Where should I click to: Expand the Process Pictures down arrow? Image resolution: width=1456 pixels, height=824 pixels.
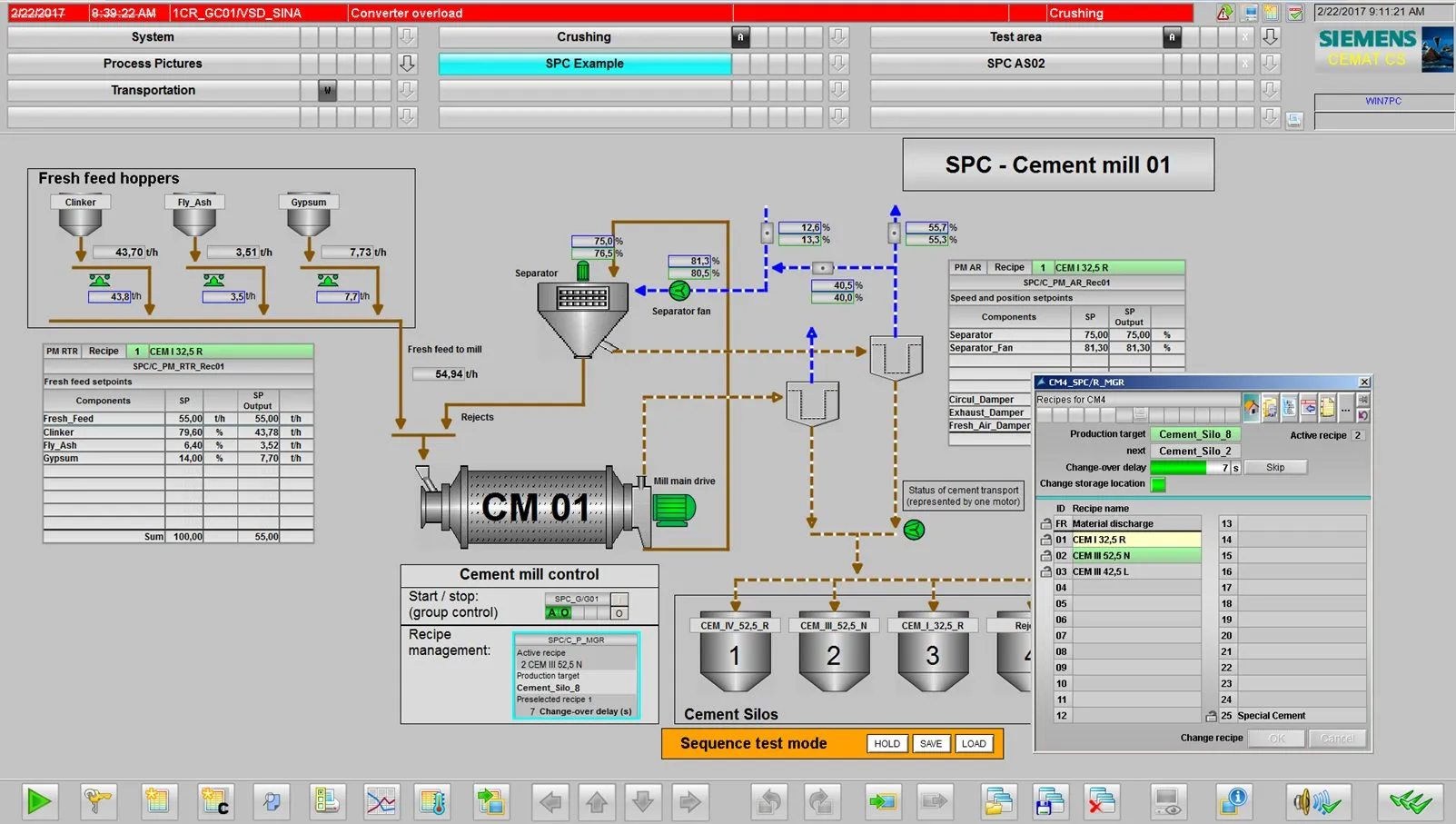coord(407,64)
